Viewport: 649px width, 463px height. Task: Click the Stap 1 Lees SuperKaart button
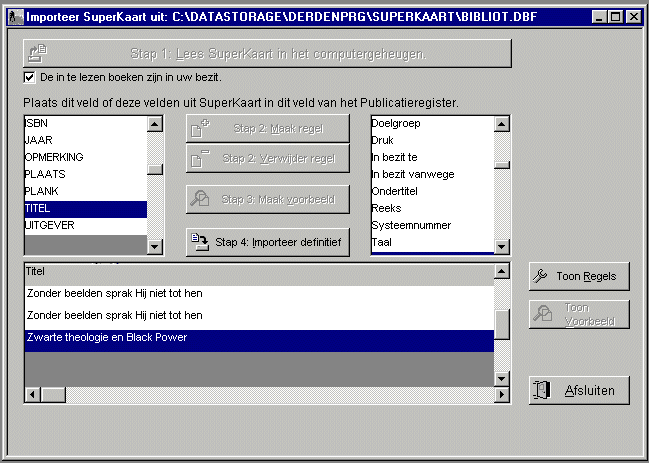[x=267, y=53]
